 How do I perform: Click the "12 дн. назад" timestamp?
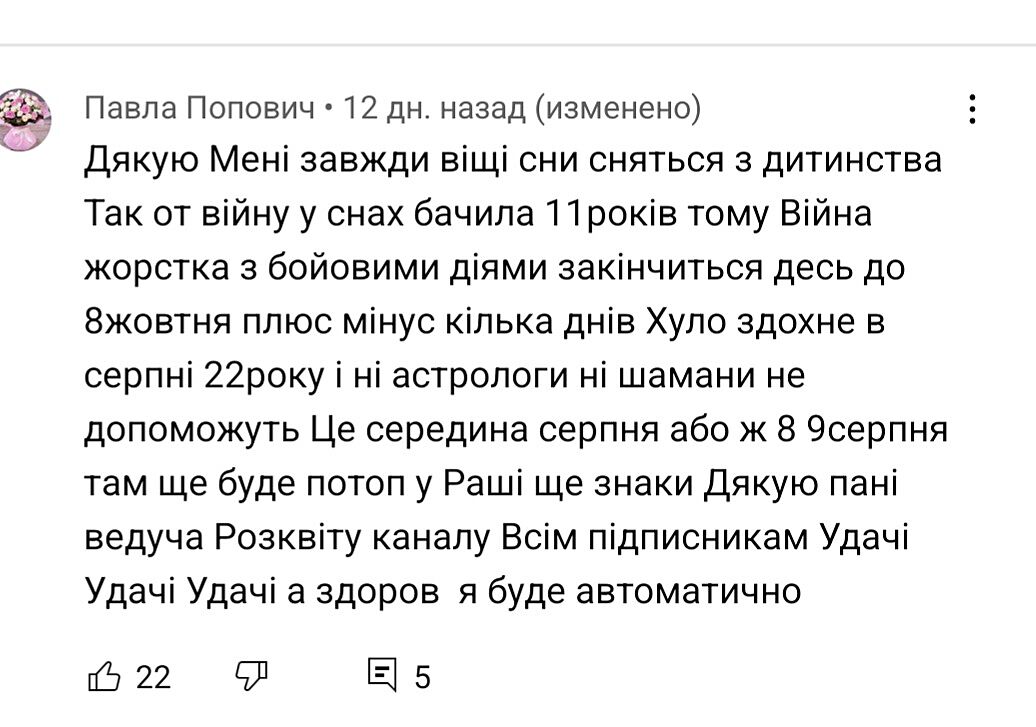click(434, 107)
